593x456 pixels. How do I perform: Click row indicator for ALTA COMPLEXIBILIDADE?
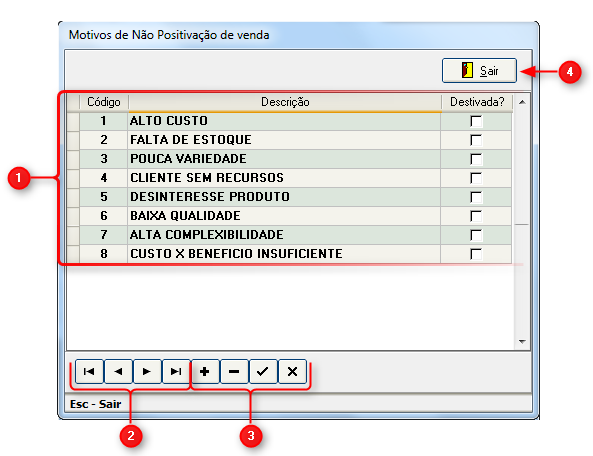click(x=73, y=235)
